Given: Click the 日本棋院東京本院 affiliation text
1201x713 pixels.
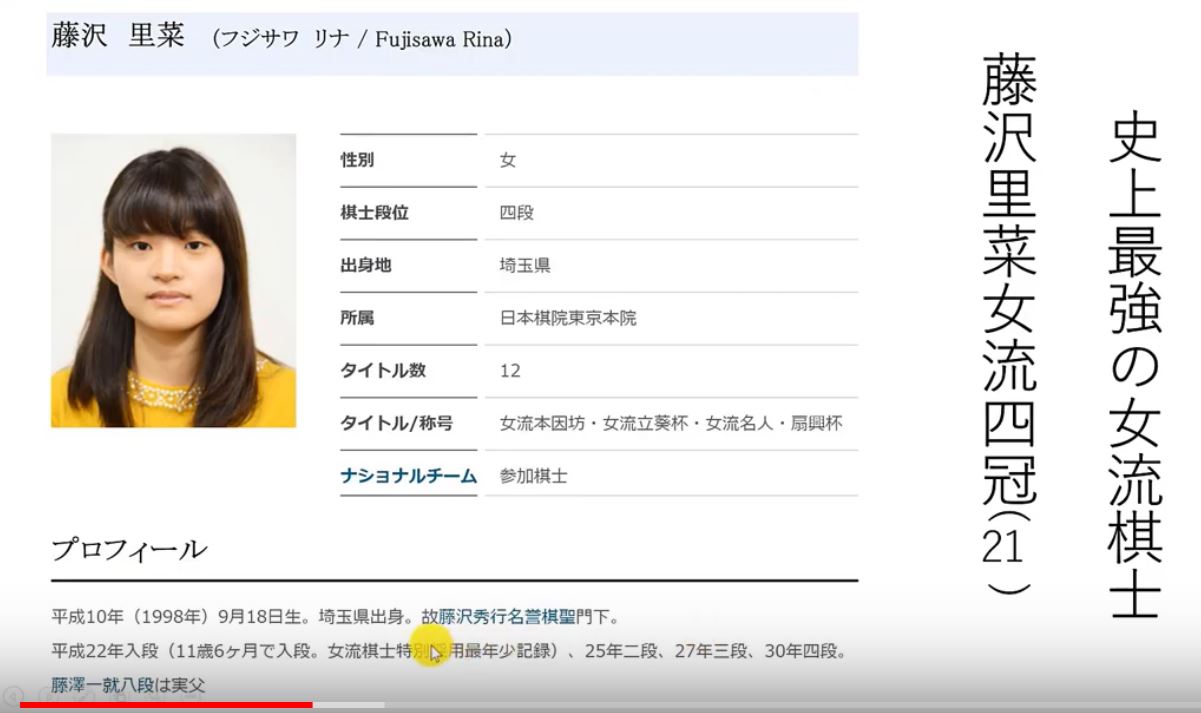Looking at the screenshot, I should tap(567, 319).
